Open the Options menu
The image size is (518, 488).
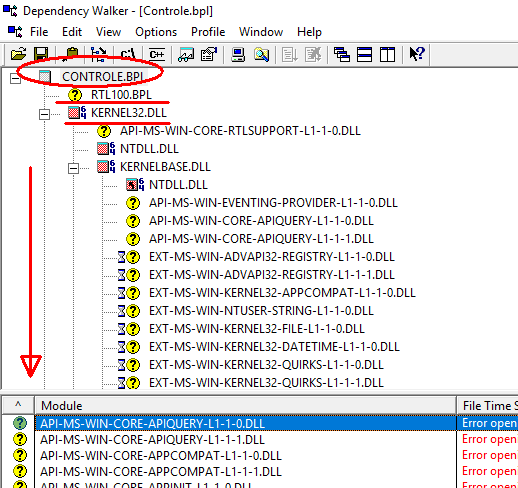[156, 32]
